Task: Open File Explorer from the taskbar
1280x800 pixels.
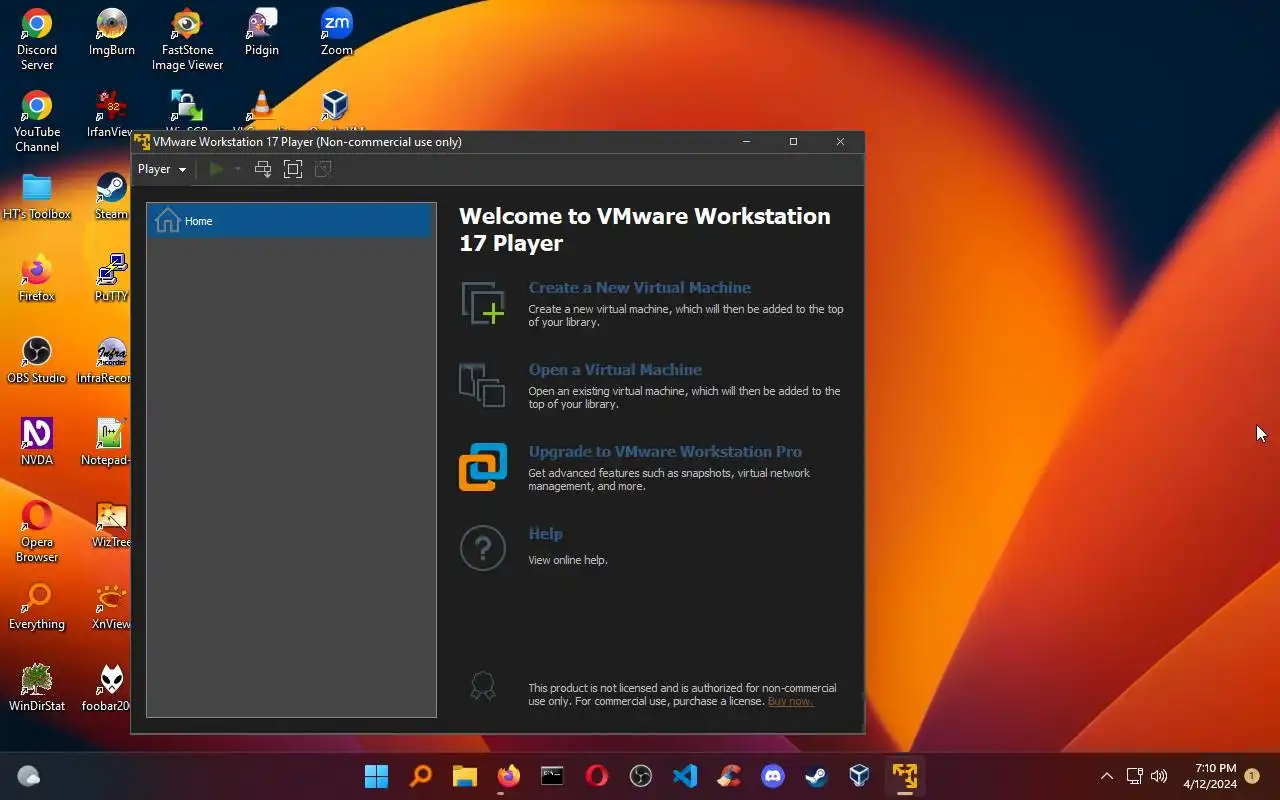Action: pos(465,776)
